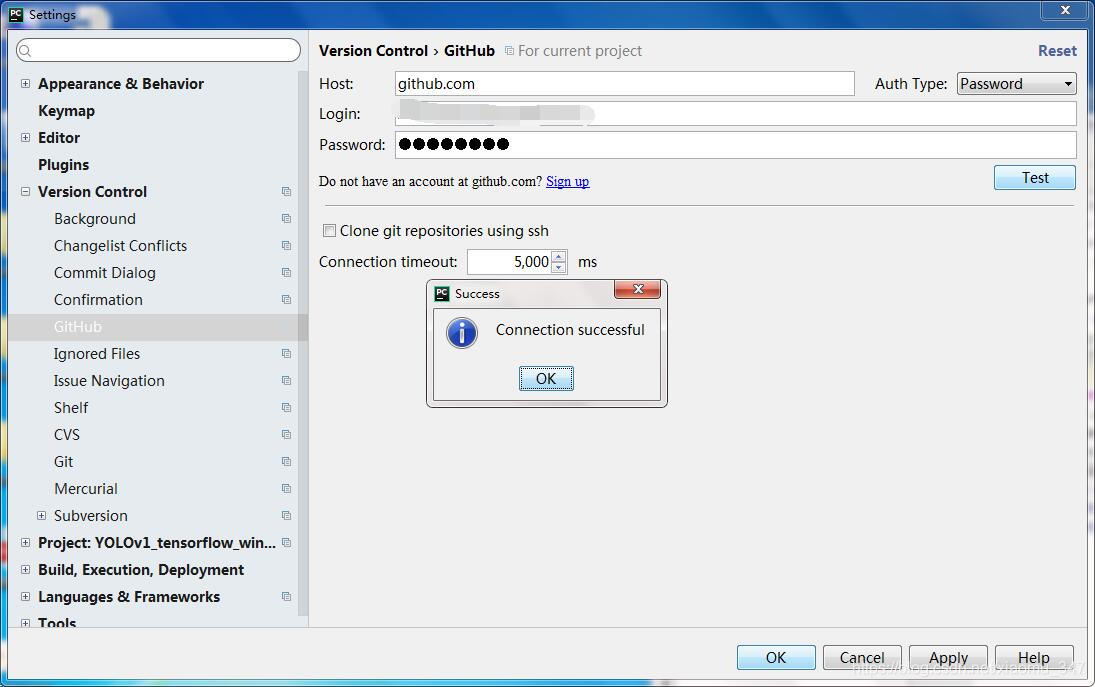This screenshot has width=1095, height=687.
Task: Click the Sign up link
Action: coord(568,182)
